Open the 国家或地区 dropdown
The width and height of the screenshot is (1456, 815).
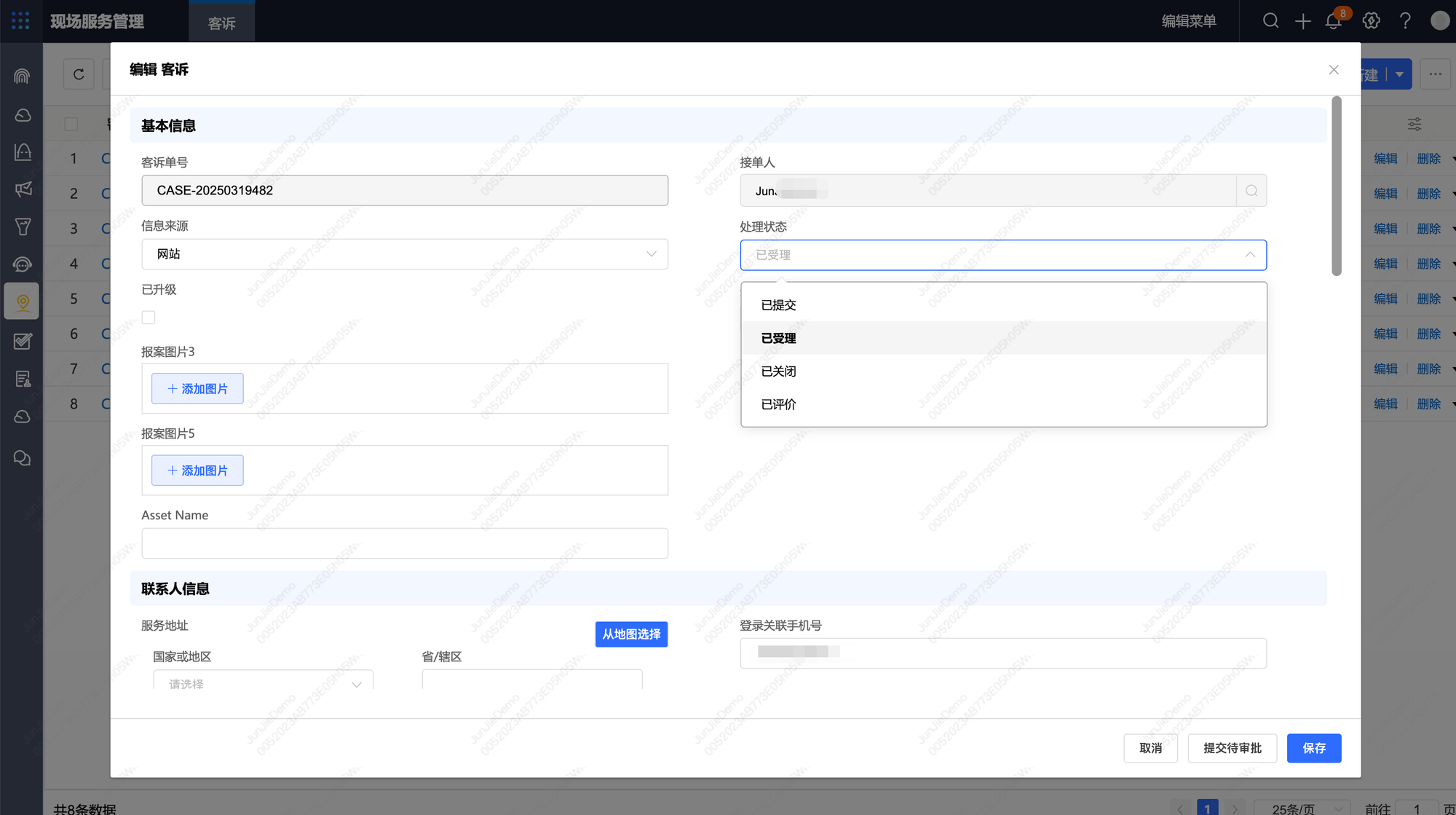click(263, 683)
